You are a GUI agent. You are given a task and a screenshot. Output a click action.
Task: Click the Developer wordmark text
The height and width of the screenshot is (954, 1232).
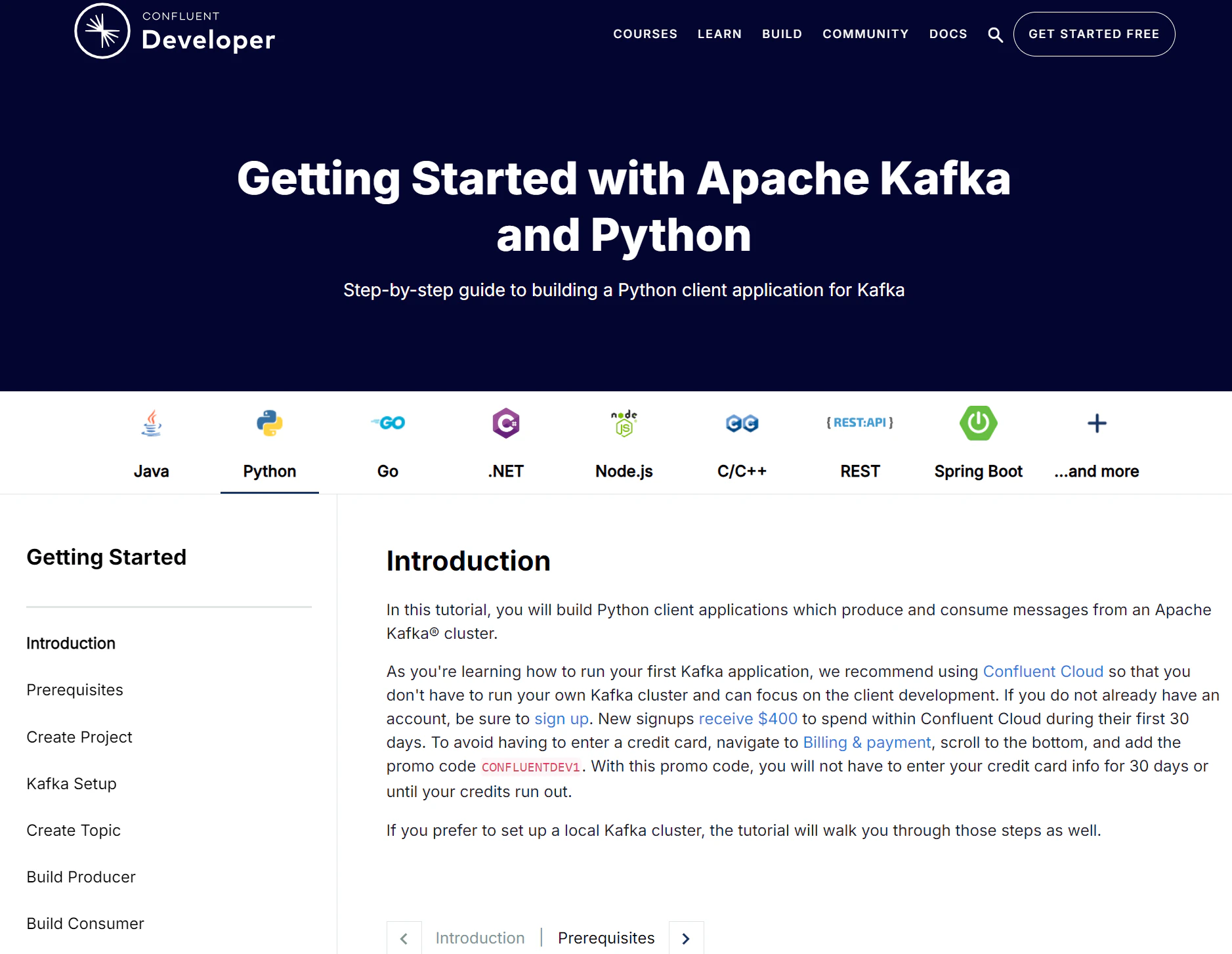click(x=209, y=40)
